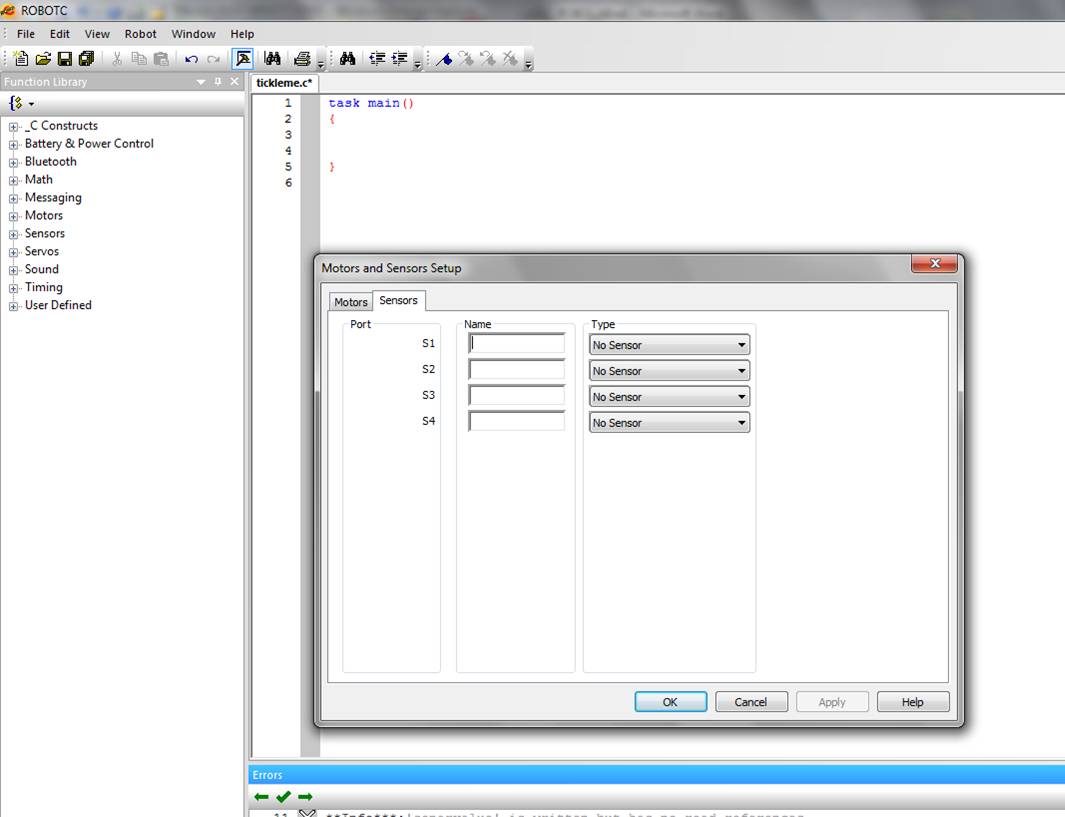The height and width of the screenshot is (817, 1065).
Task: Click the S1 sensor name field
Action: coord(517,344)
